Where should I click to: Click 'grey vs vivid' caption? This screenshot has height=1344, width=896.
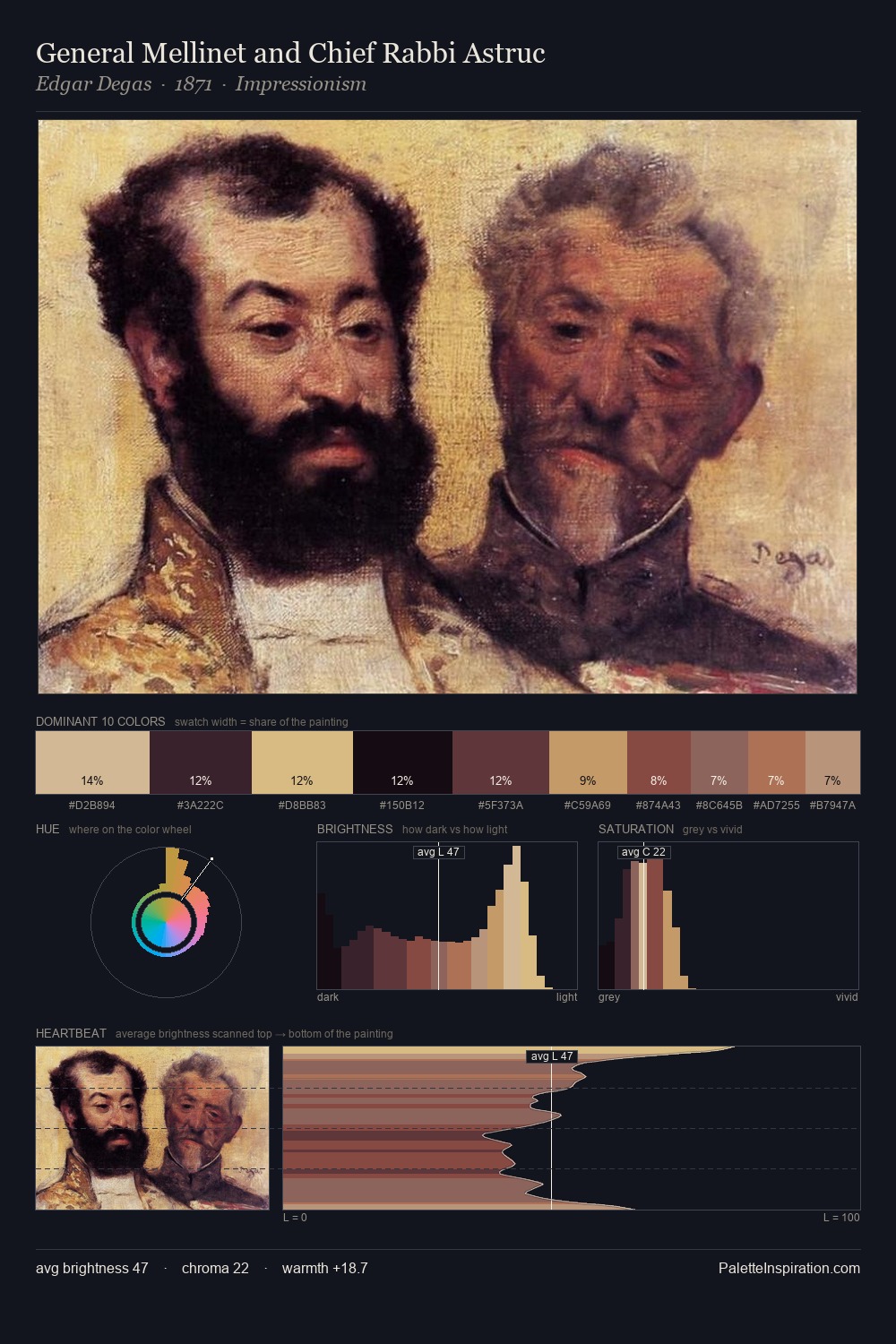click(712, 830)
